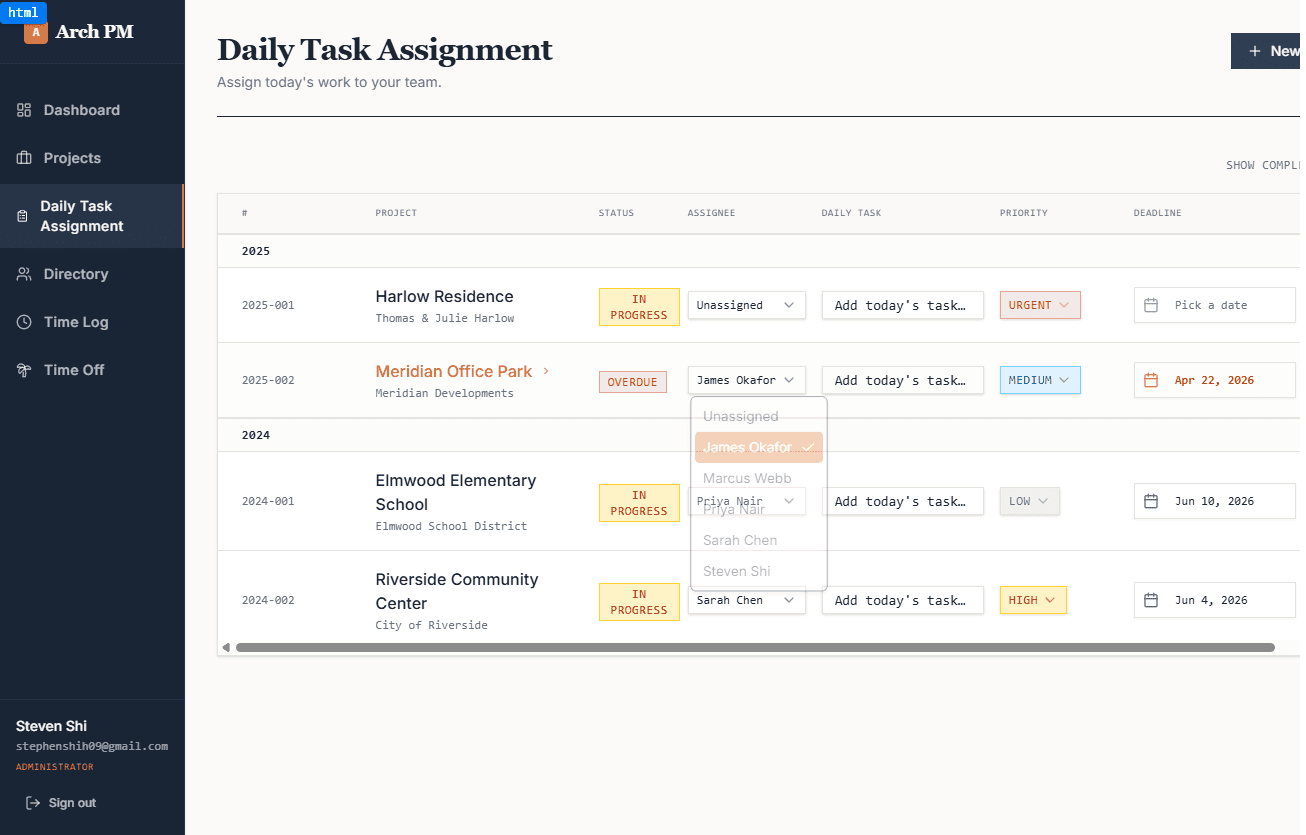The width and height of the screenshot is (1306, 835).
Task: Click the New button with plus icon
Action: 1267,51
